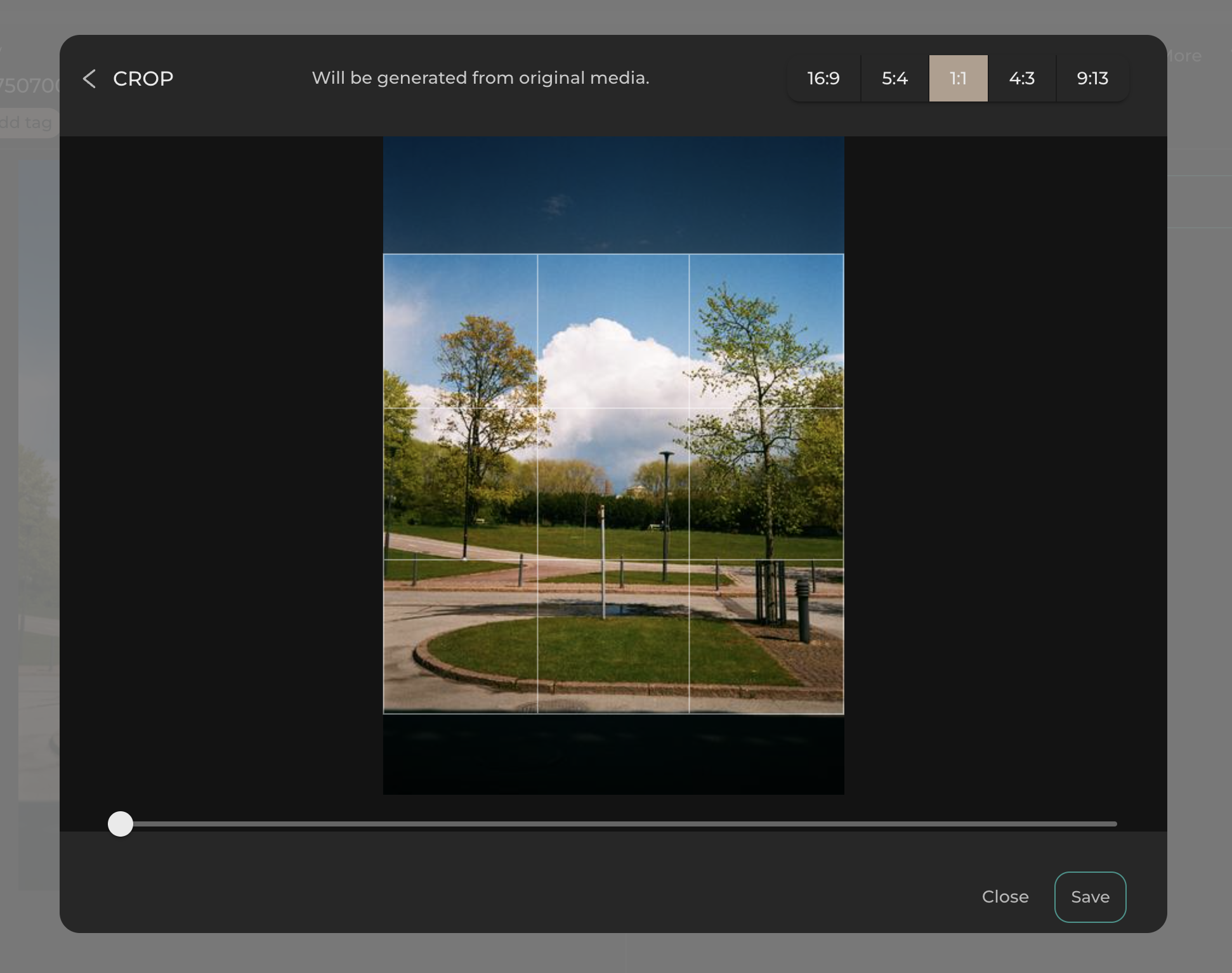Click the back arrow next to CROP
The image size is (1232, 973).
(x=89, y=79)
